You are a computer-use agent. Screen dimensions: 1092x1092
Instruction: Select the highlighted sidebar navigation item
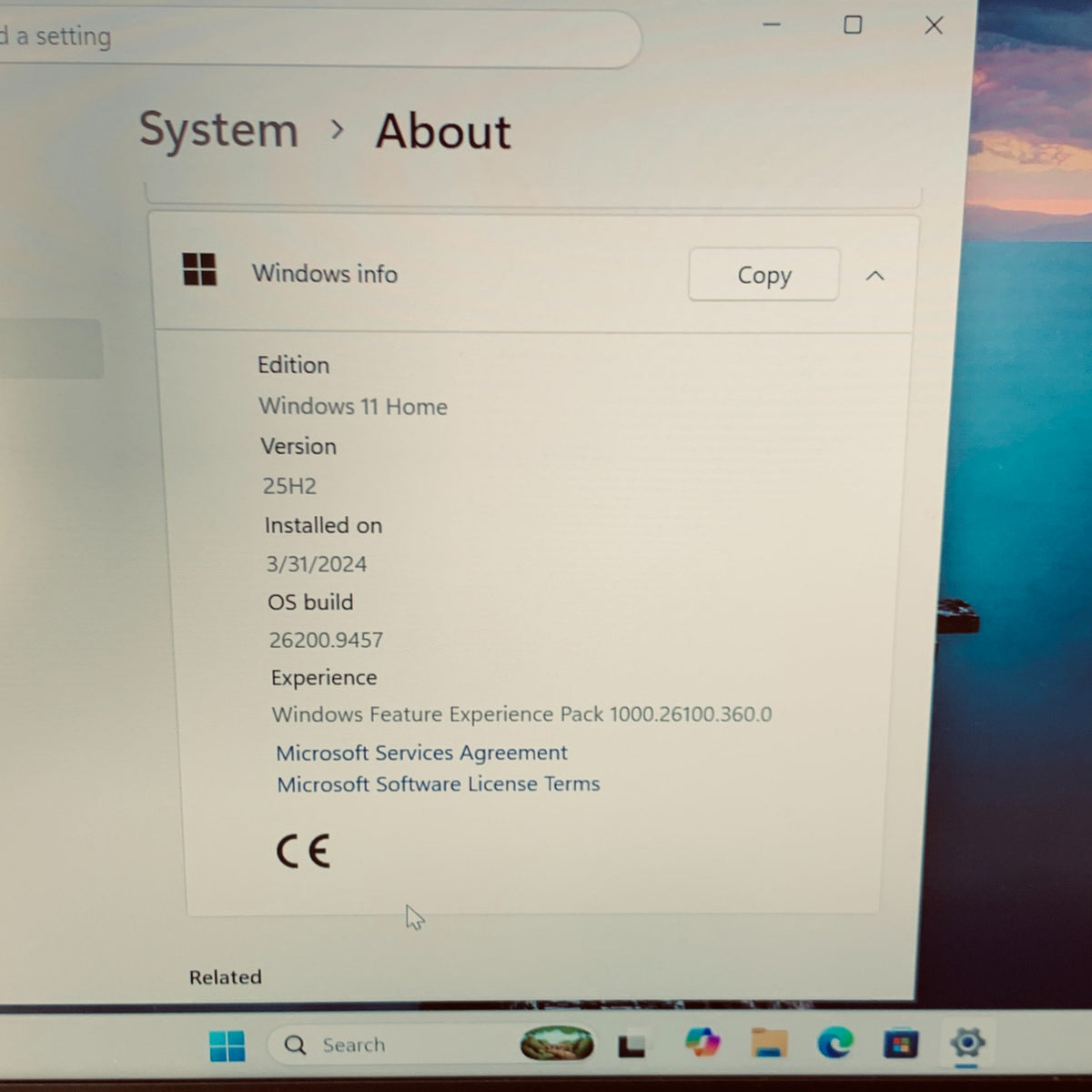point(51,349)
